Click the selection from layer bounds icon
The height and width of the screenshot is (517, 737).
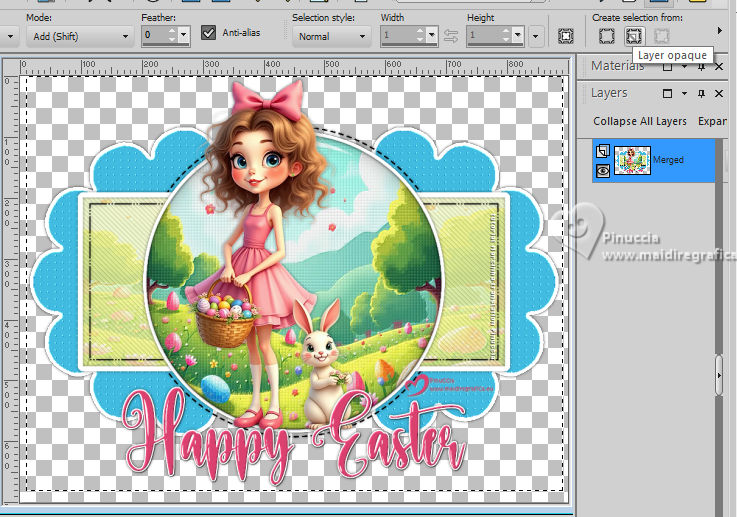(607, 36)
